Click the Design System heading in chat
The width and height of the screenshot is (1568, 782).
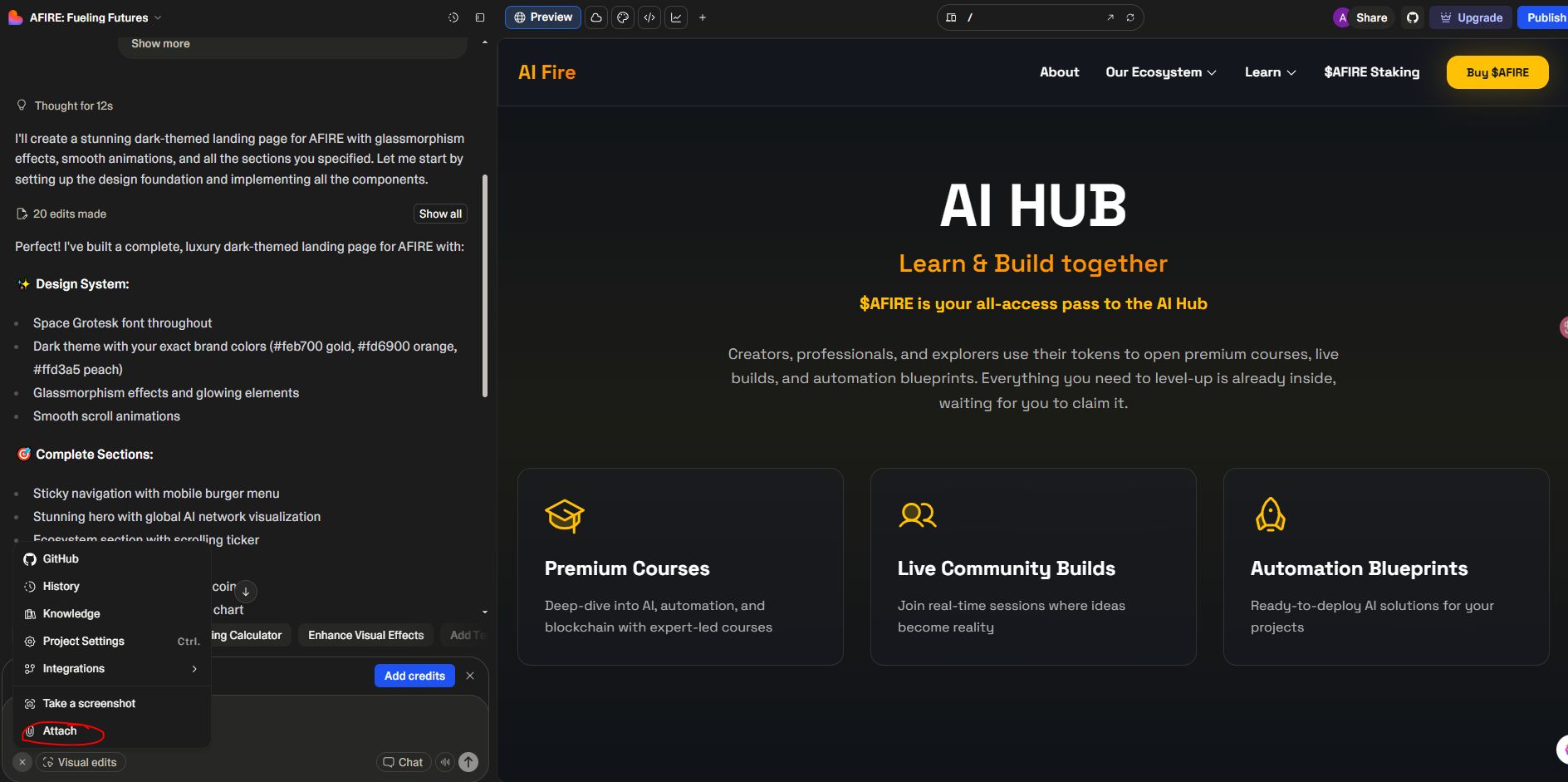point(82,284)
